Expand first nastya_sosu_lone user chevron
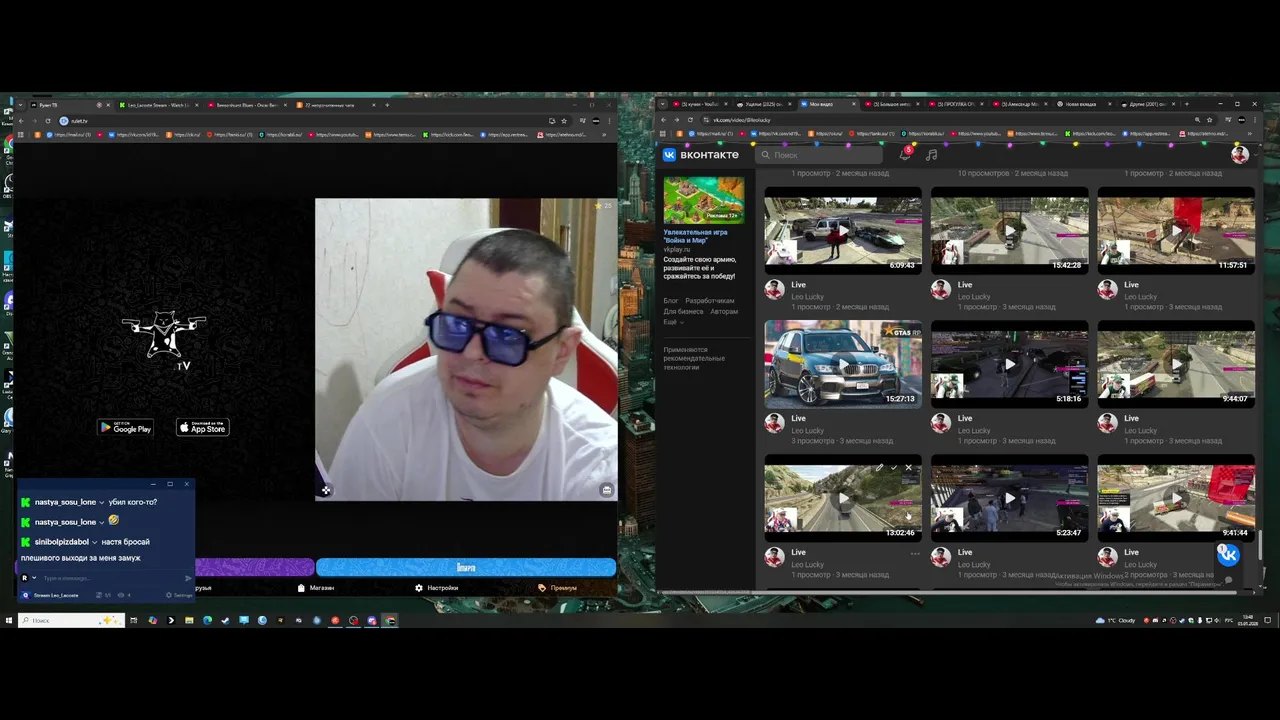Screen dimensions: 1280x720 coord(102,502)
